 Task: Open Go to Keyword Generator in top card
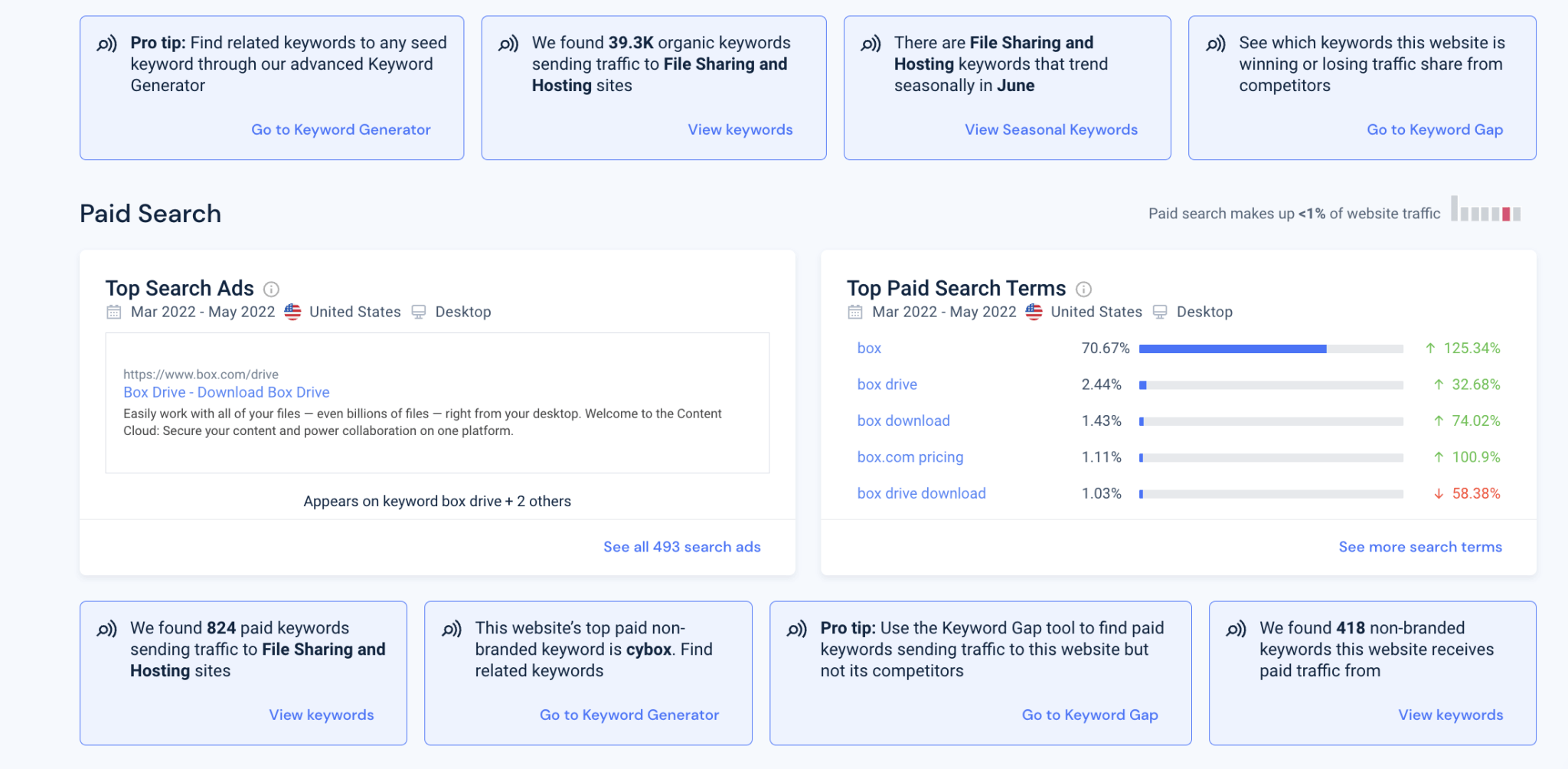tap(341, 129)
